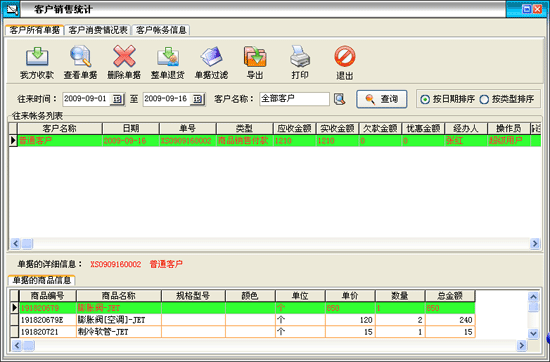The height and width of the screenshot is (362, 550).
Task: Click right arrow of upper horizontal scrollbar
Action: 535,243
